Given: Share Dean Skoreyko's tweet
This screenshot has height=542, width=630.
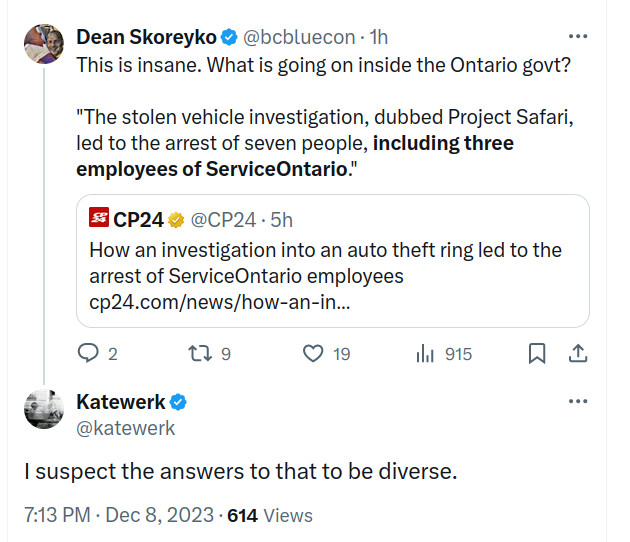Looking at the screenshot, I should coord(578,353).
